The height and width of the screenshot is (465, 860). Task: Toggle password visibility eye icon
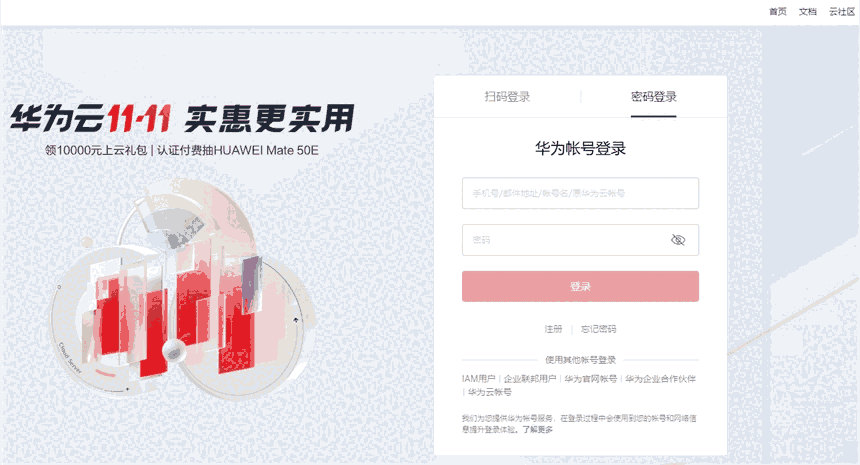coord(678,240)
